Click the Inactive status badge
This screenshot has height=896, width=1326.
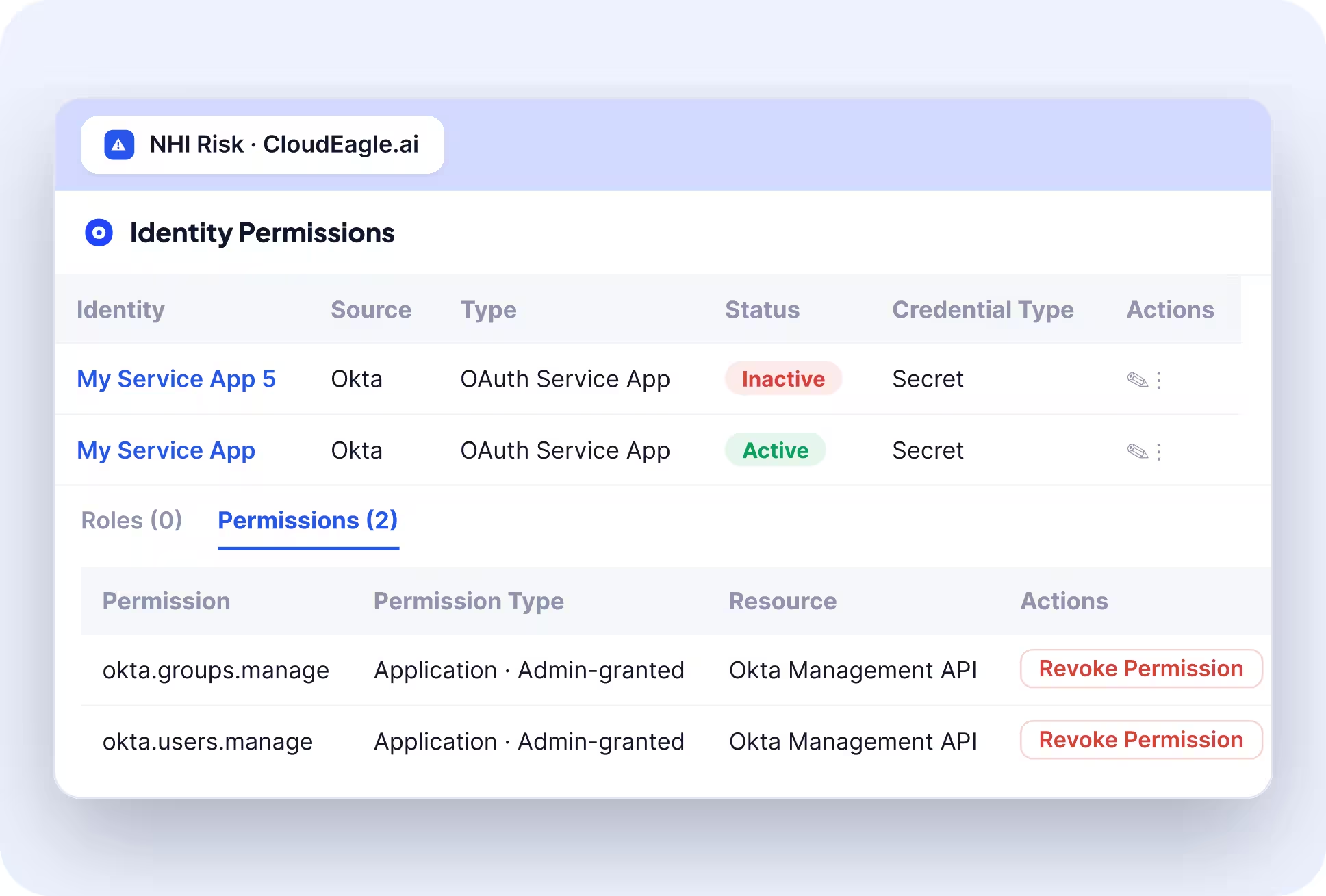tap(783, 379)
